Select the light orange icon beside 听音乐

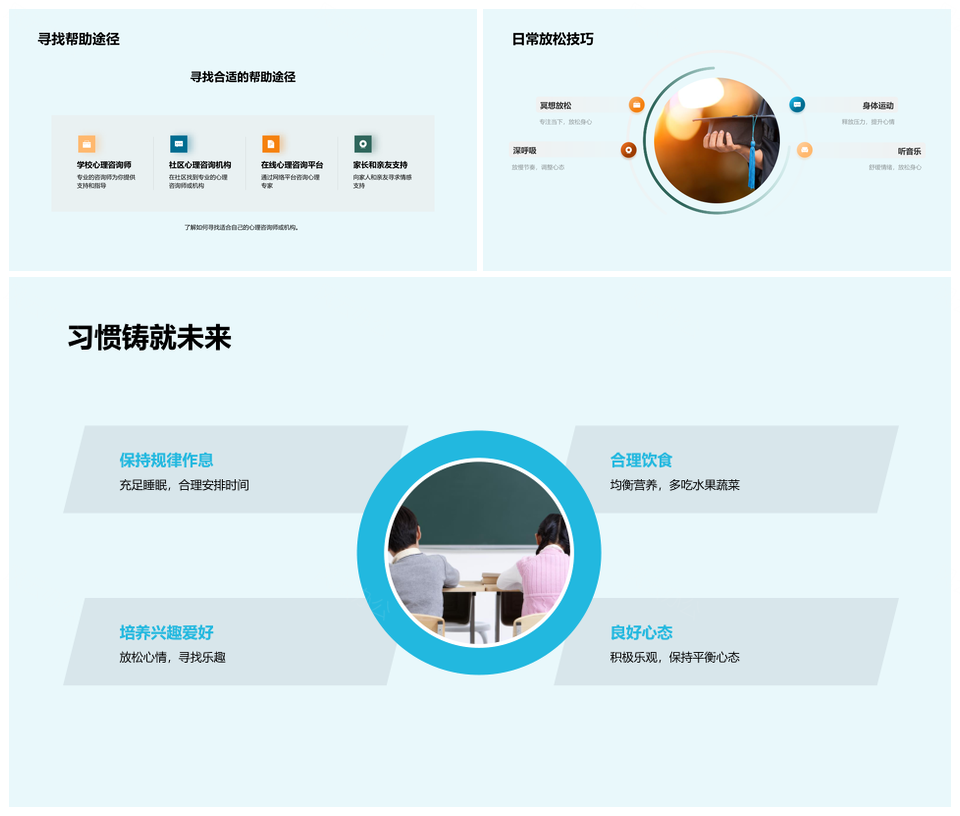tap(804, 150)
